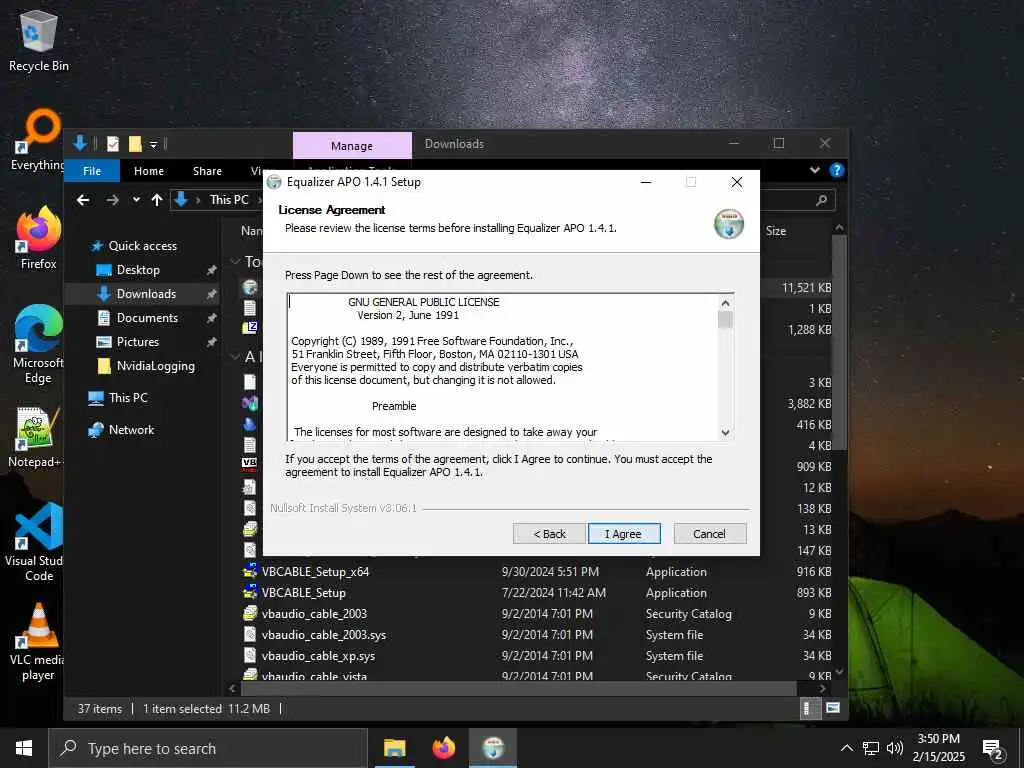This screenshot has height=768, width=1024.
Task: Open Desktop in navigation pane
Action: click(x=138, y=270)
